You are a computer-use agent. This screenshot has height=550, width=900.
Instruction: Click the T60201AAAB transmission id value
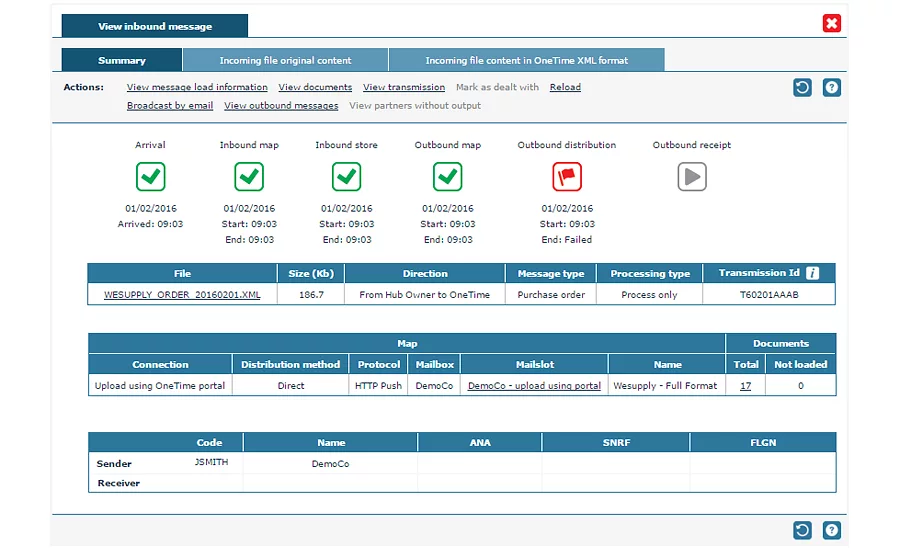769,295
